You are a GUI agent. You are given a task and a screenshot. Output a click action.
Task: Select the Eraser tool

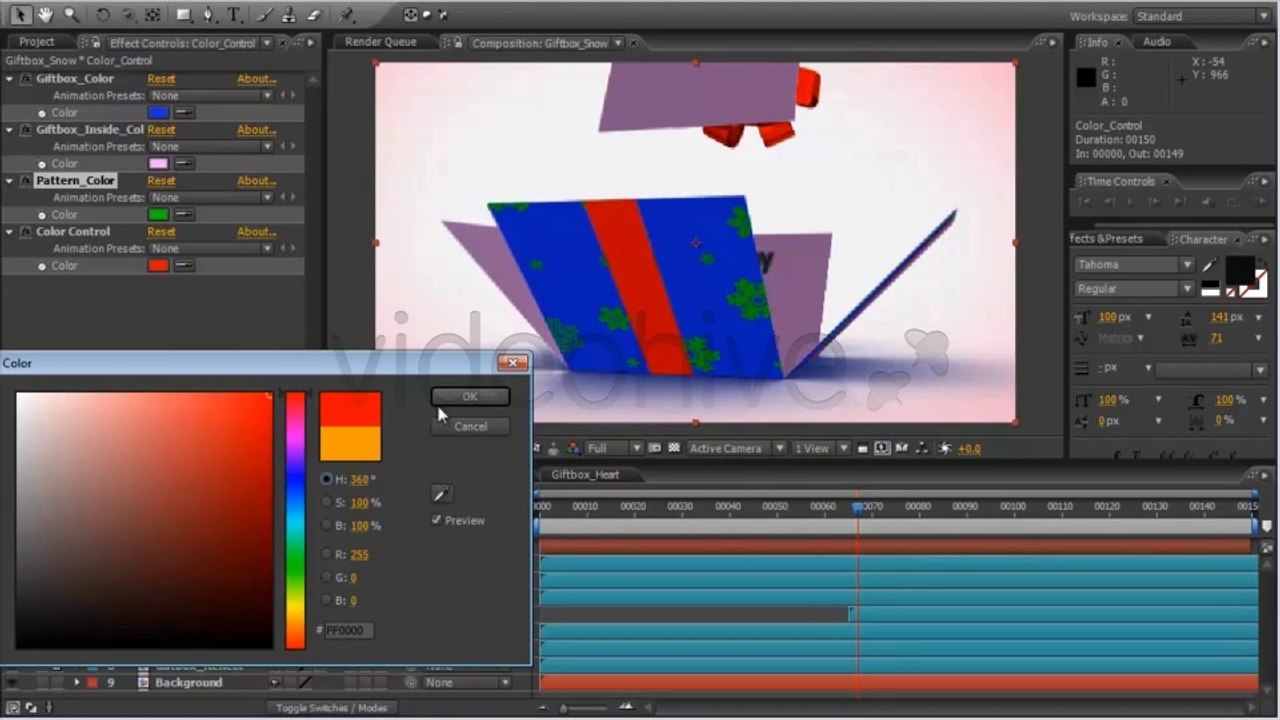tap(314, 14)
